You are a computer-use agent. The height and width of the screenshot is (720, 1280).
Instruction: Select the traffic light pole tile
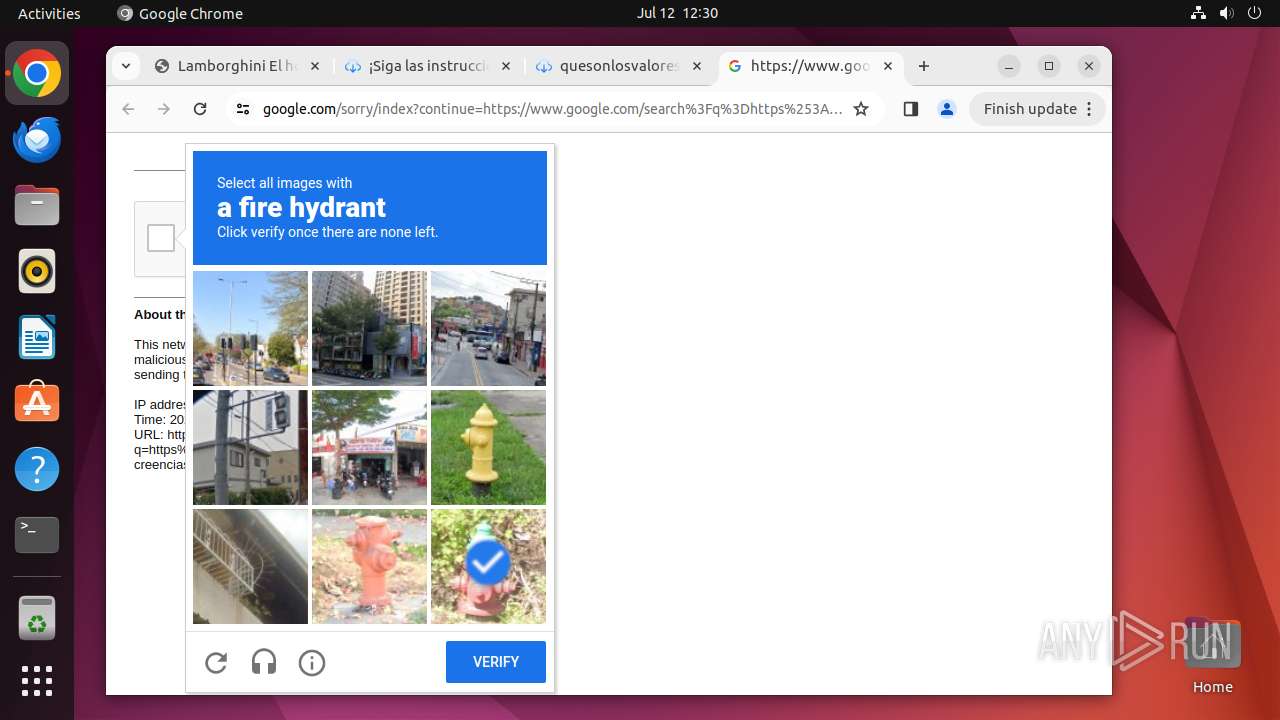(x=250, y=328)
